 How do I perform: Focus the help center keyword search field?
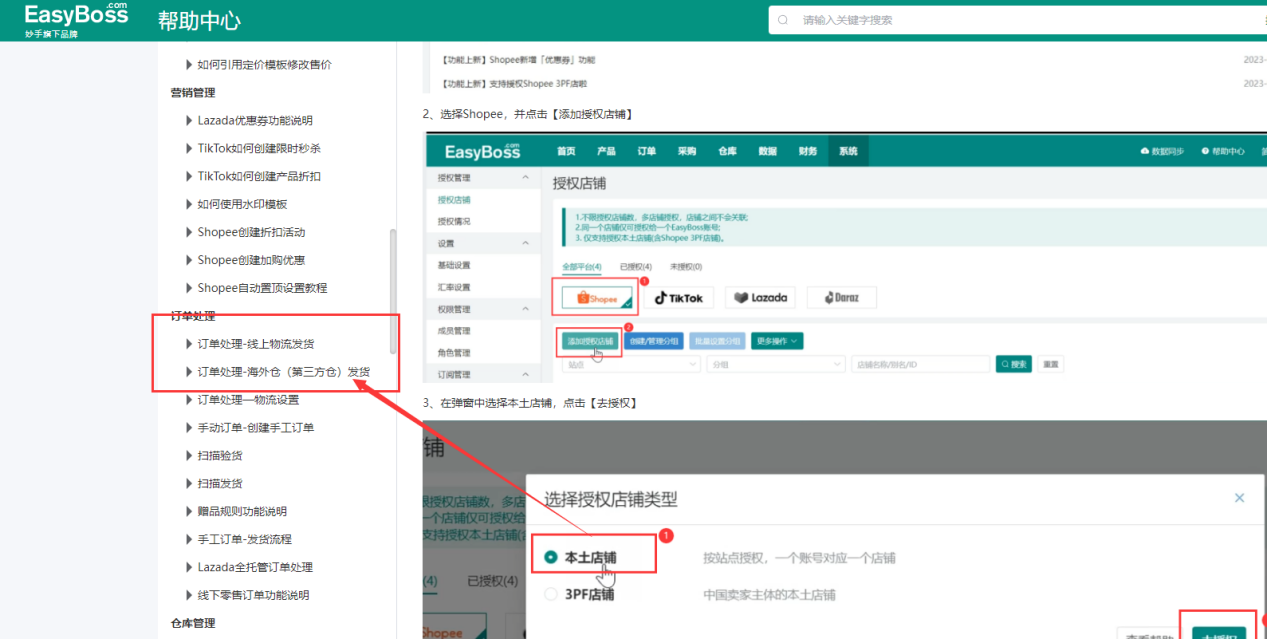1018,20
